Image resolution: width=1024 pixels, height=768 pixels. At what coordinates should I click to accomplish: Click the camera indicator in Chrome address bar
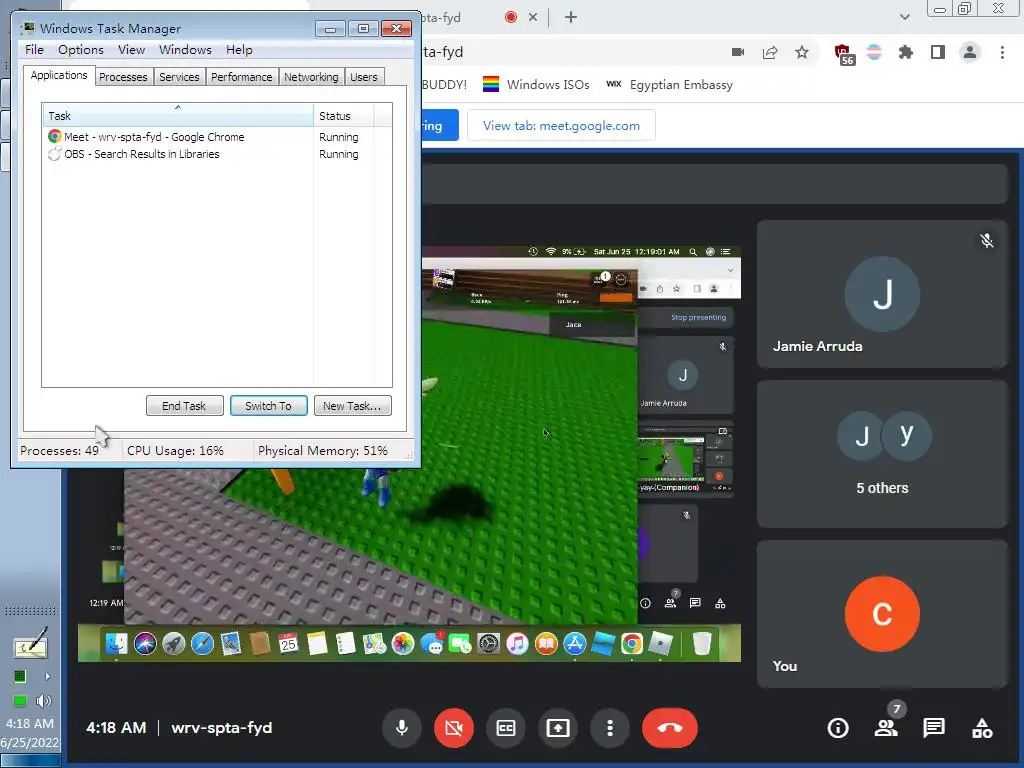coord(738,52)
